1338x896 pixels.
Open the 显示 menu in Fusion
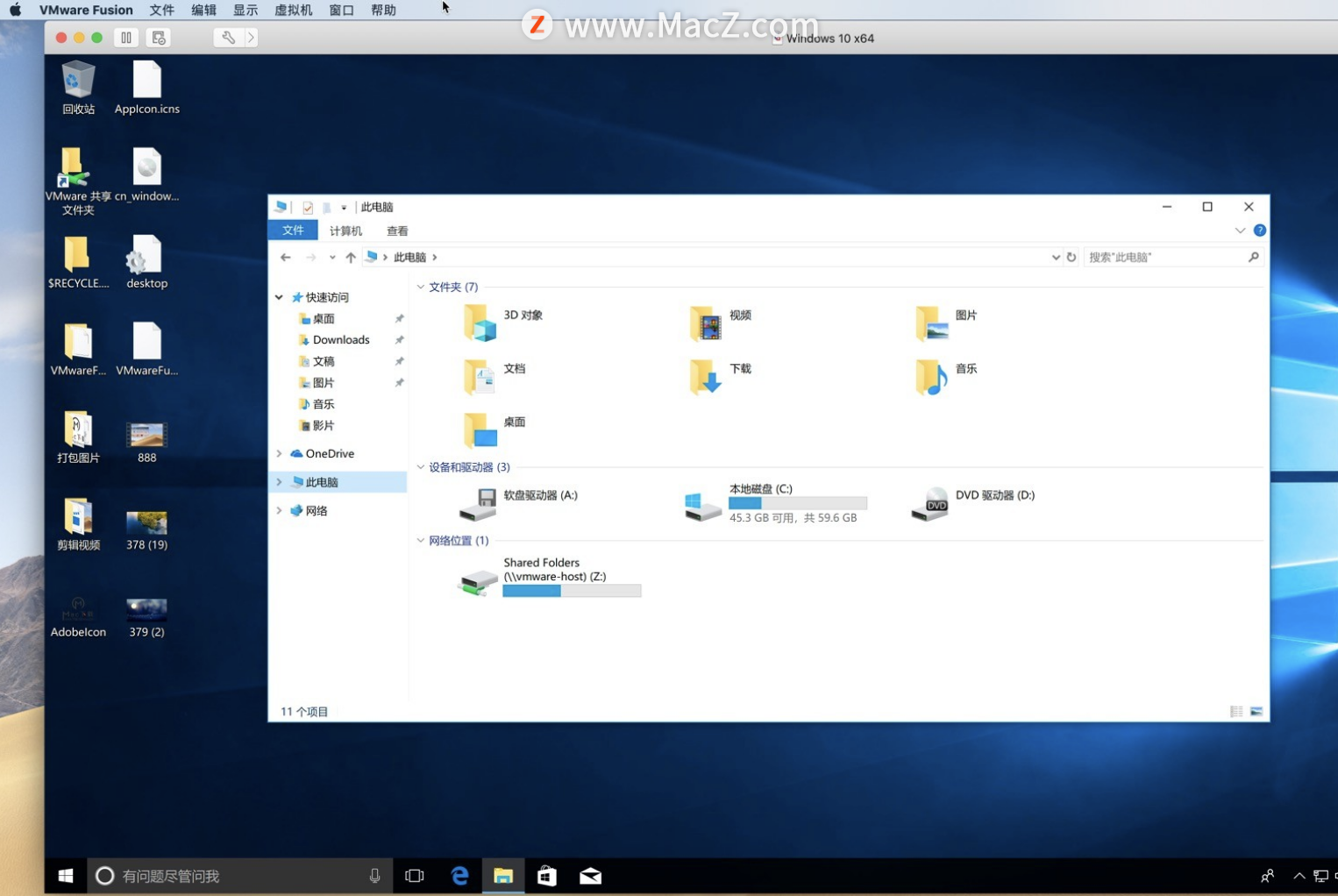pos(246,10)
